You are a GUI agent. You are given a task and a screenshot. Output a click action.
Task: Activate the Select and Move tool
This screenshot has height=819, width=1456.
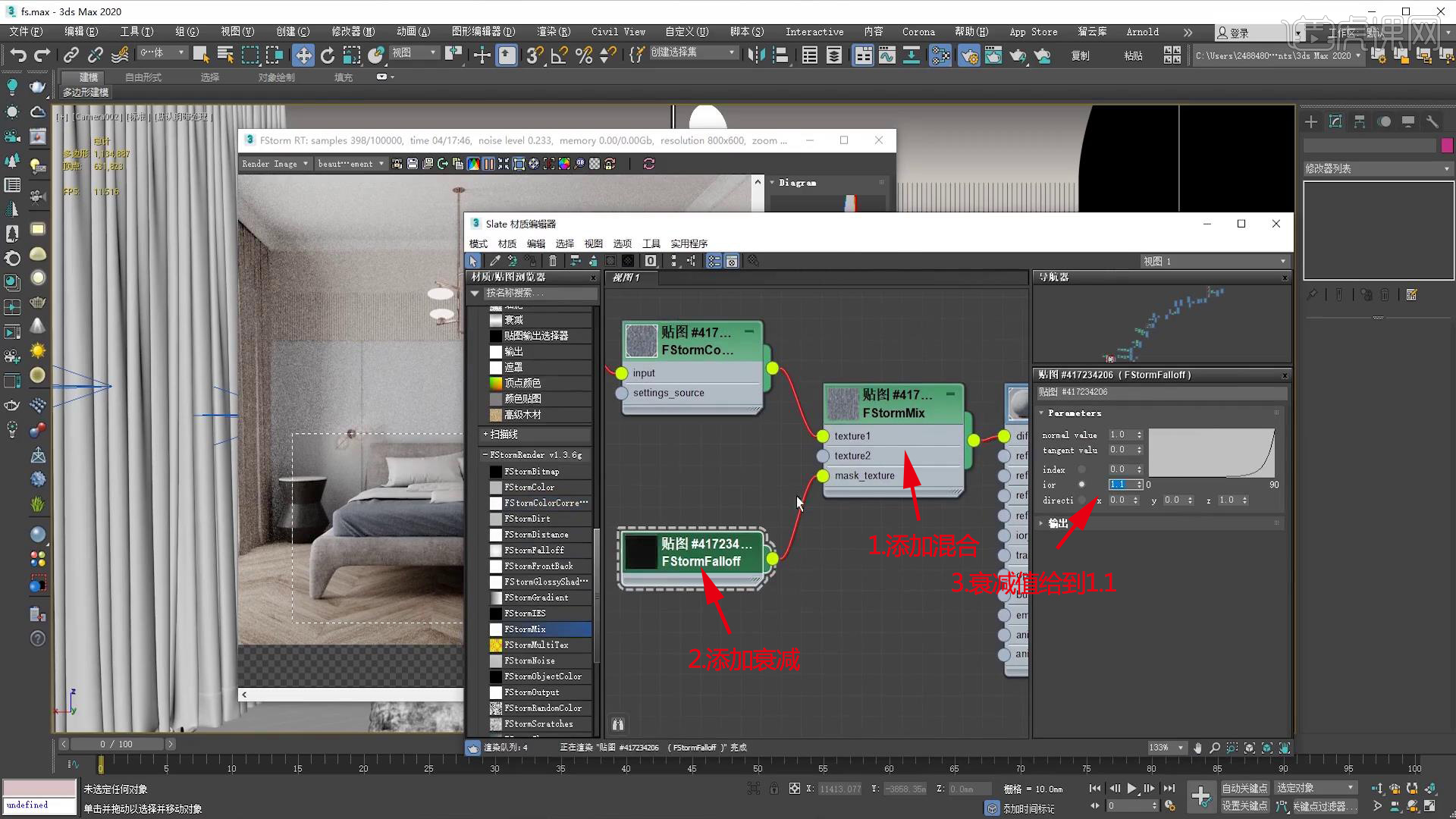click(x=303, y=55)
